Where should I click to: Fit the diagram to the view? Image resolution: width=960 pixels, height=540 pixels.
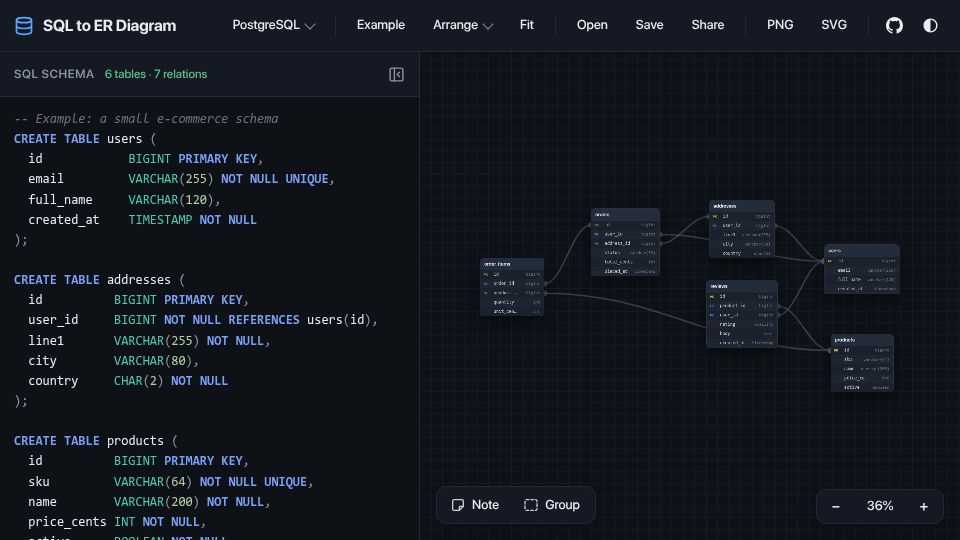coord(527,25)
